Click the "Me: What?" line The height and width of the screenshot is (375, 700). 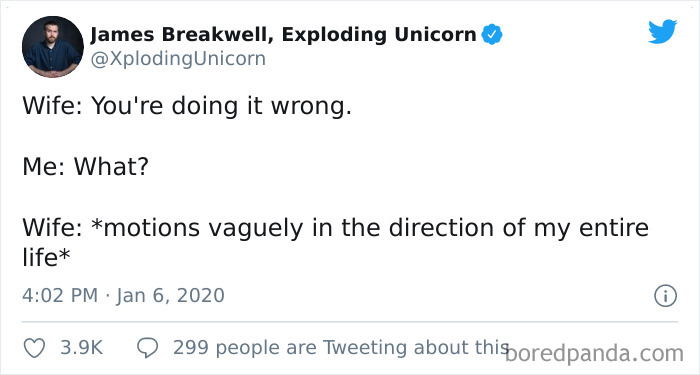coord(85,167)
